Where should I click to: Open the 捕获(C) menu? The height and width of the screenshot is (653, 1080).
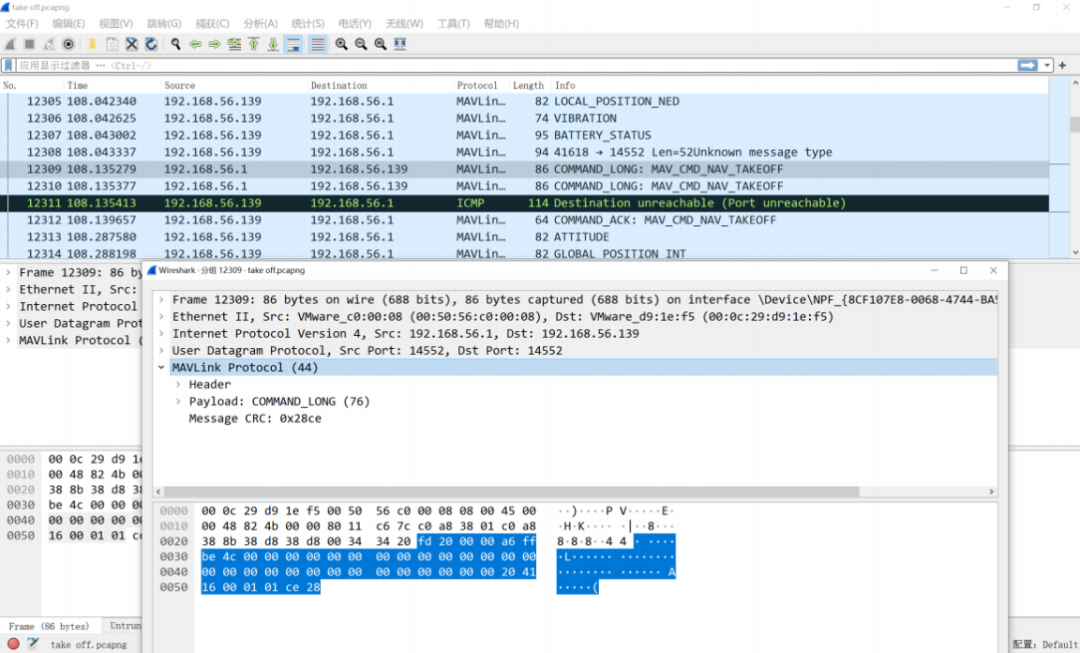tap(212, 23)
